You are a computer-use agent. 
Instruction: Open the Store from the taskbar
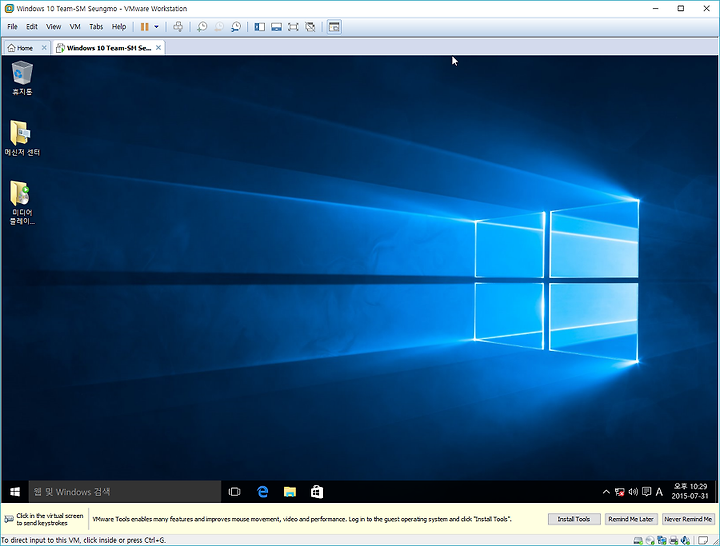coord(317,492)
